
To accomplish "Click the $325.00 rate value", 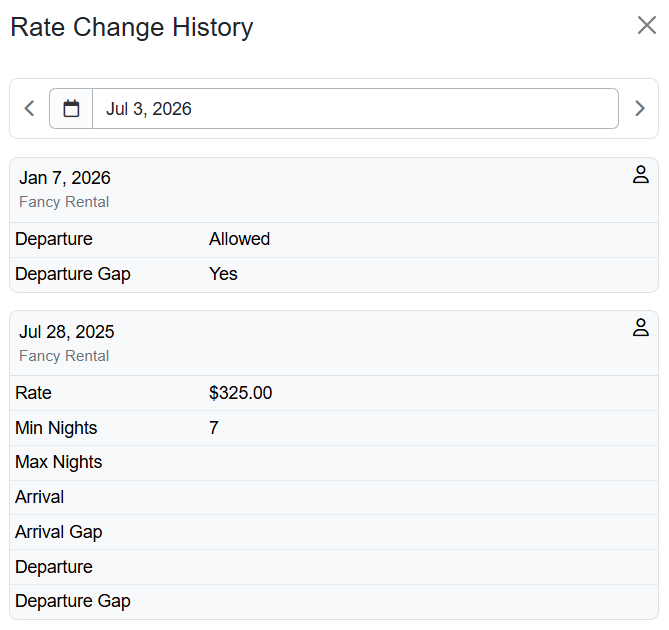I will (x=241, y=393).
